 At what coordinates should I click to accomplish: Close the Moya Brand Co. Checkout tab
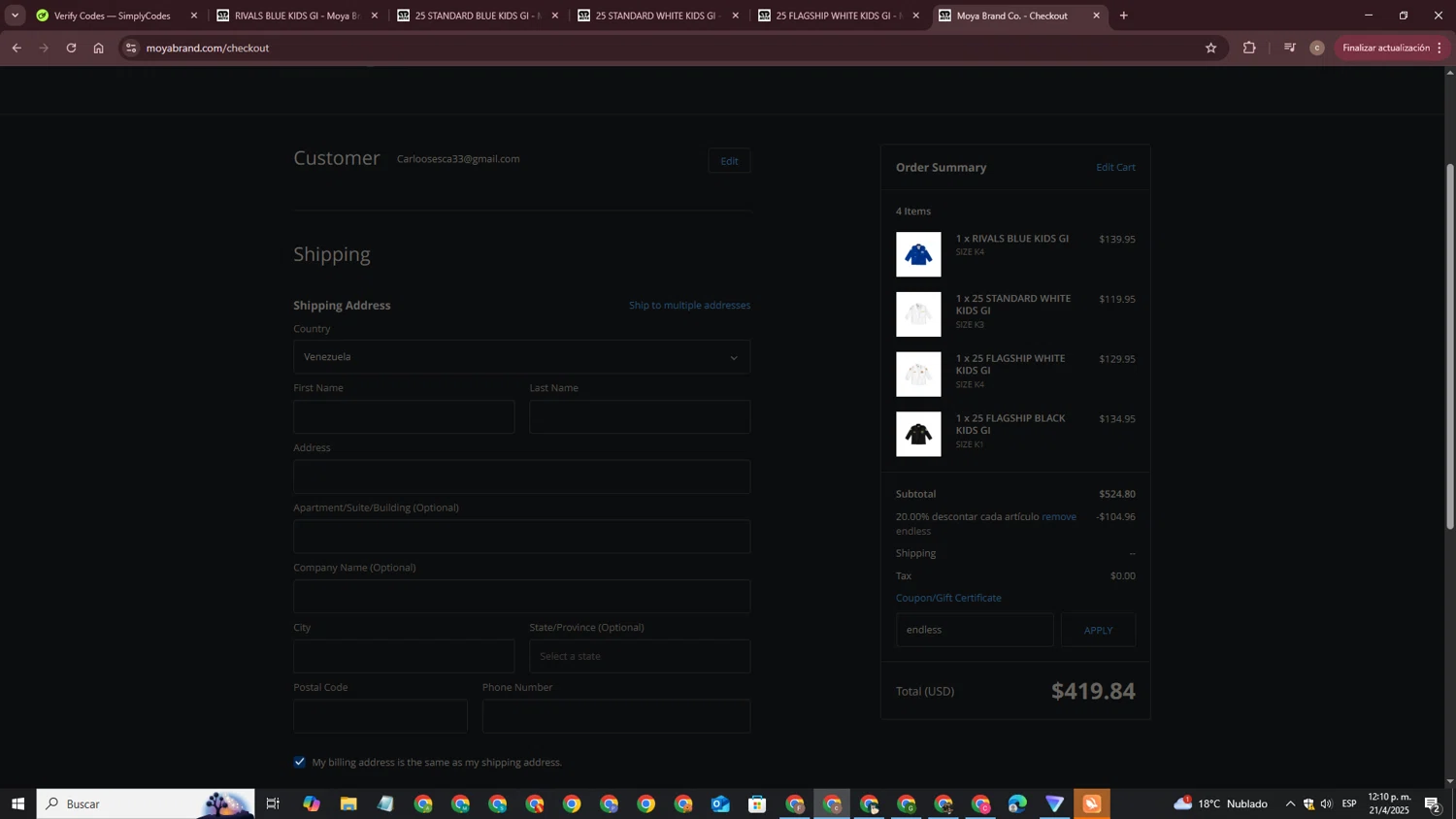[x=1096, y=16]
